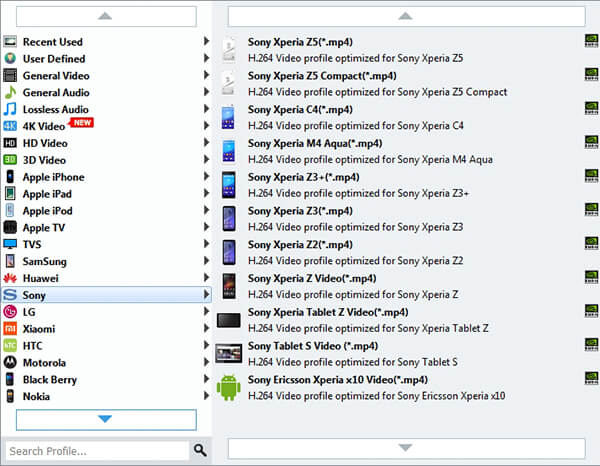Click the Search Profile input field
This screenshot has height=466, width=600.
click(97, 450)
